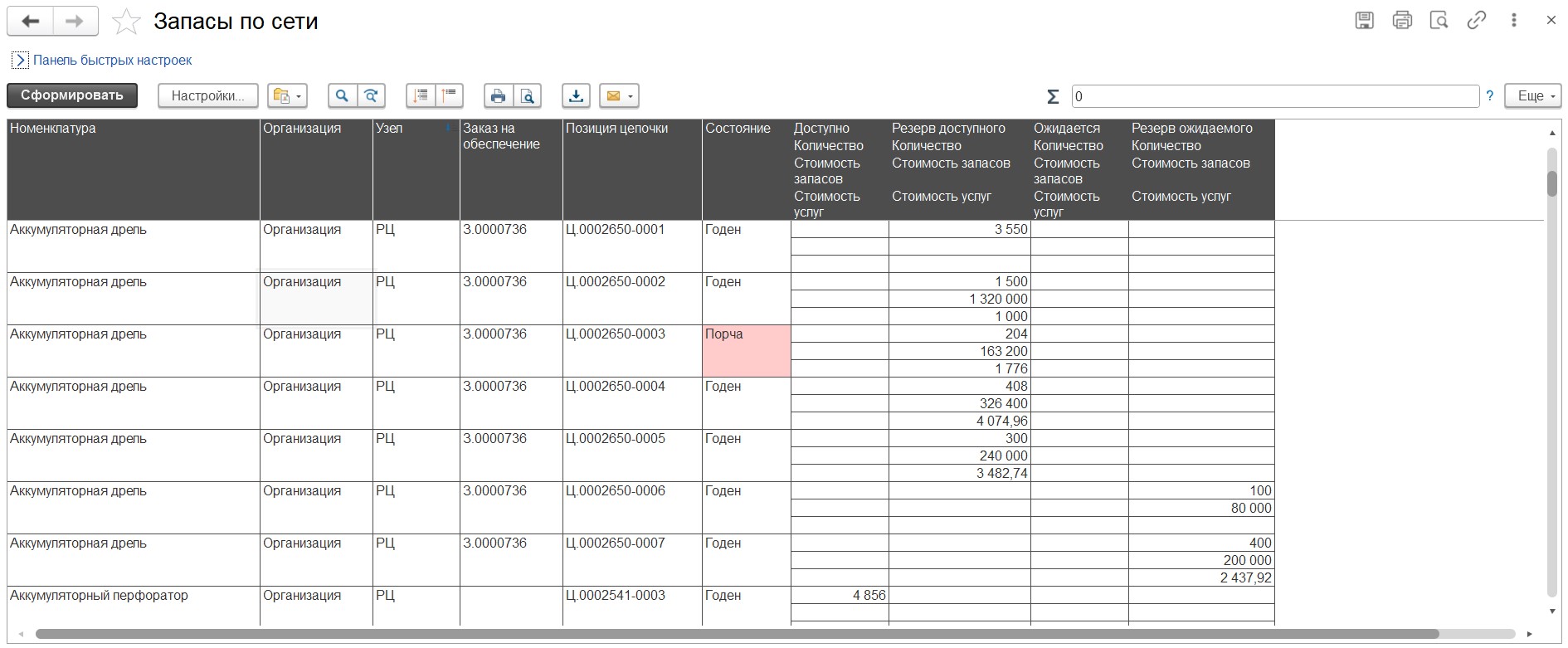Open the report variants dropdown
This screenshot has height=648, width=1568.
point(287,96)
